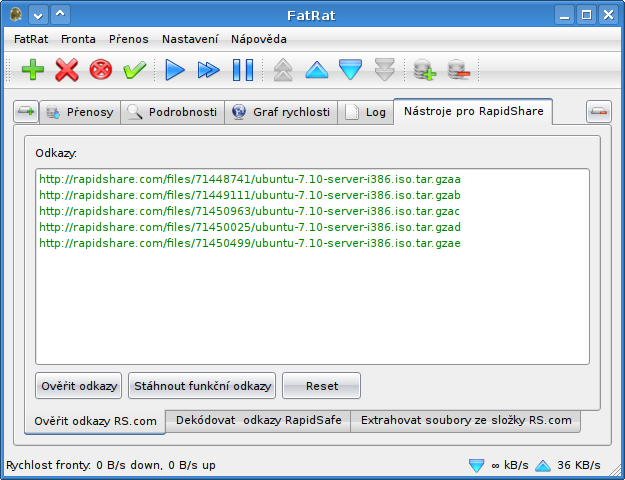This screenshot has width=625, height=480.
Task: Open the Nastavení menu
Action: (x=190, y=39)
